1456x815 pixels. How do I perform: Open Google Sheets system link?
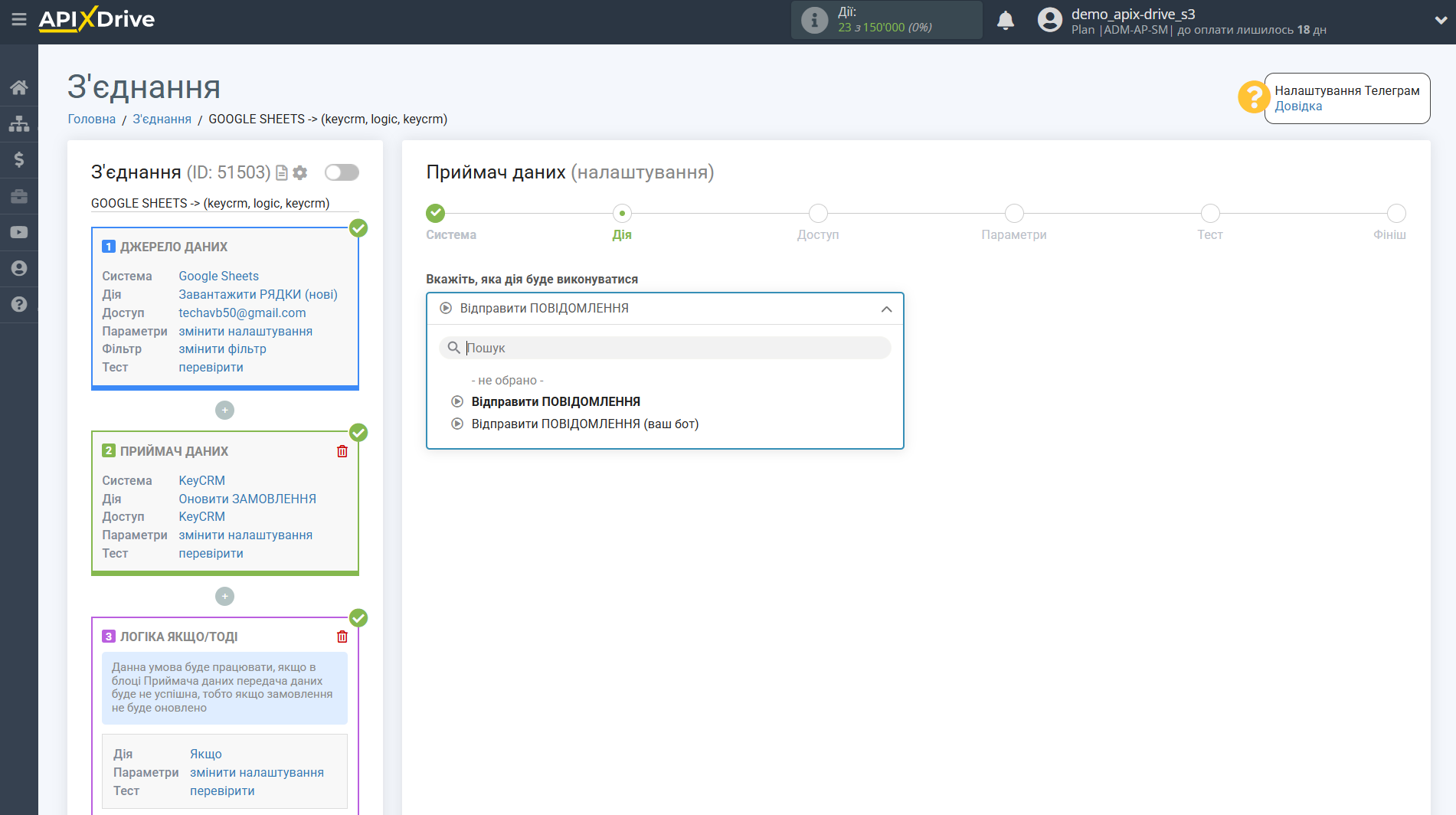pyautogui.click(x=219, y=276)
